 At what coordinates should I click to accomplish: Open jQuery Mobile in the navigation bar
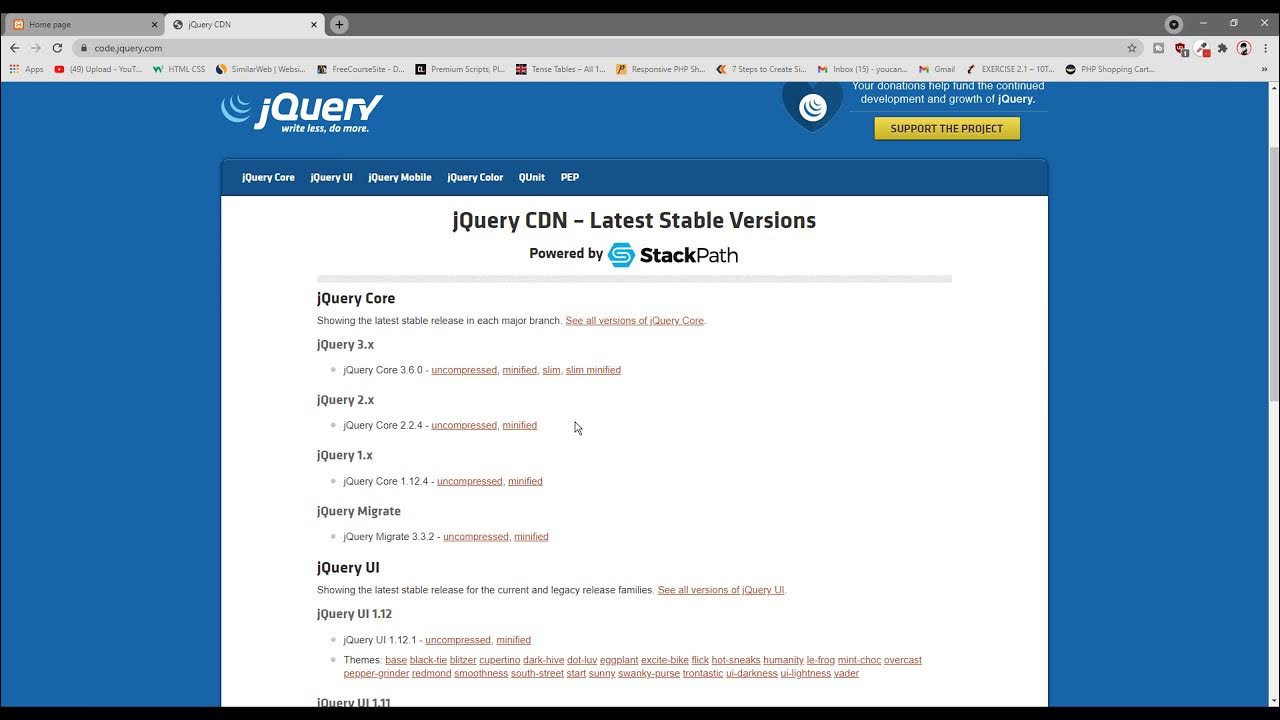[x=400, y=177]
